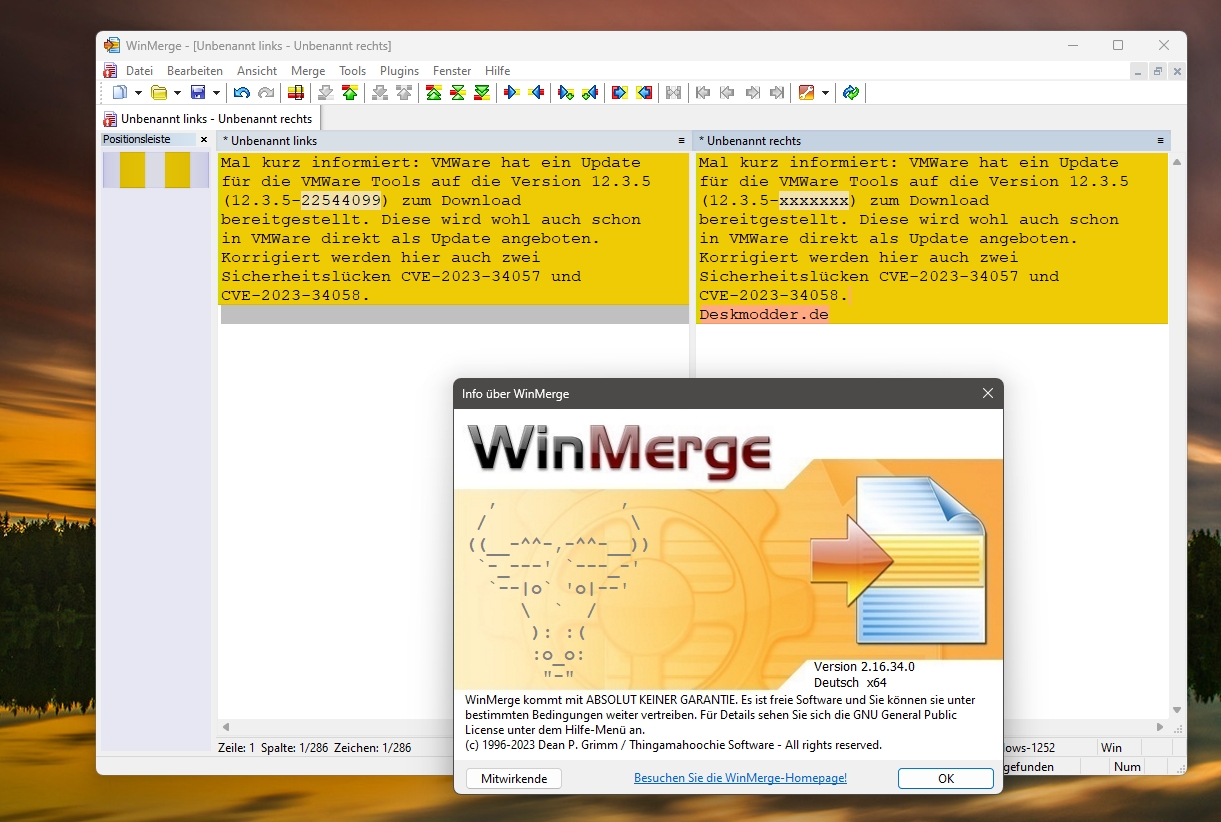Click the horizontal scrollbar right arrow
Screen dimensions: 1221x822
tap(1160, 727)
